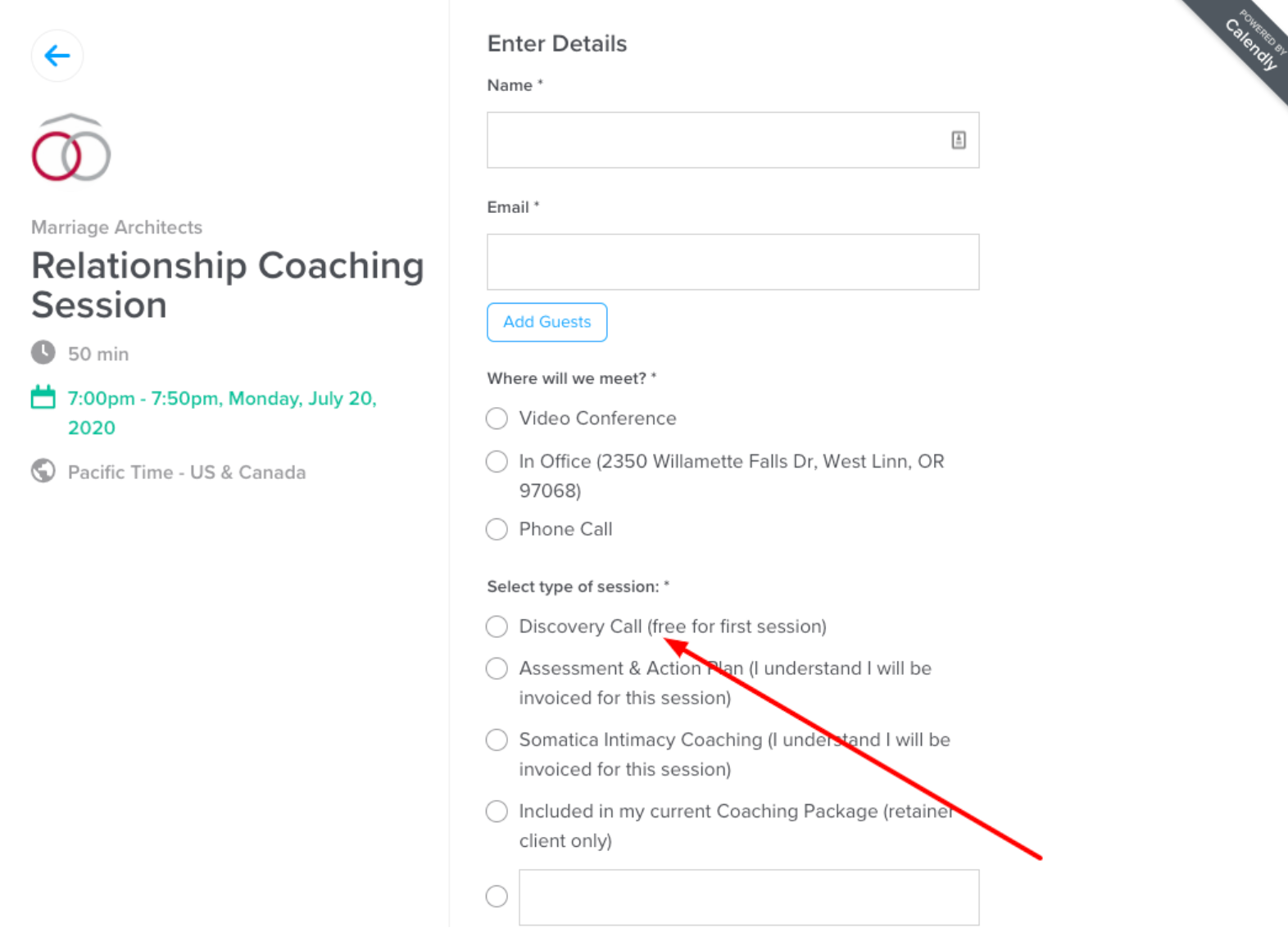Screen dimensions: 1288x932
Task: Select Discovery Call session type
Action: coord(497,627)
